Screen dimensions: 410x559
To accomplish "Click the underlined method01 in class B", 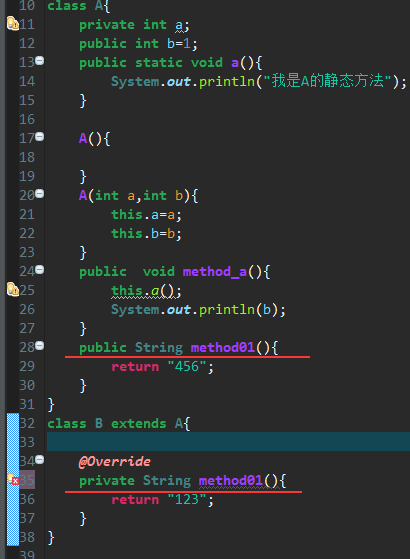I will tap(231, 481).
